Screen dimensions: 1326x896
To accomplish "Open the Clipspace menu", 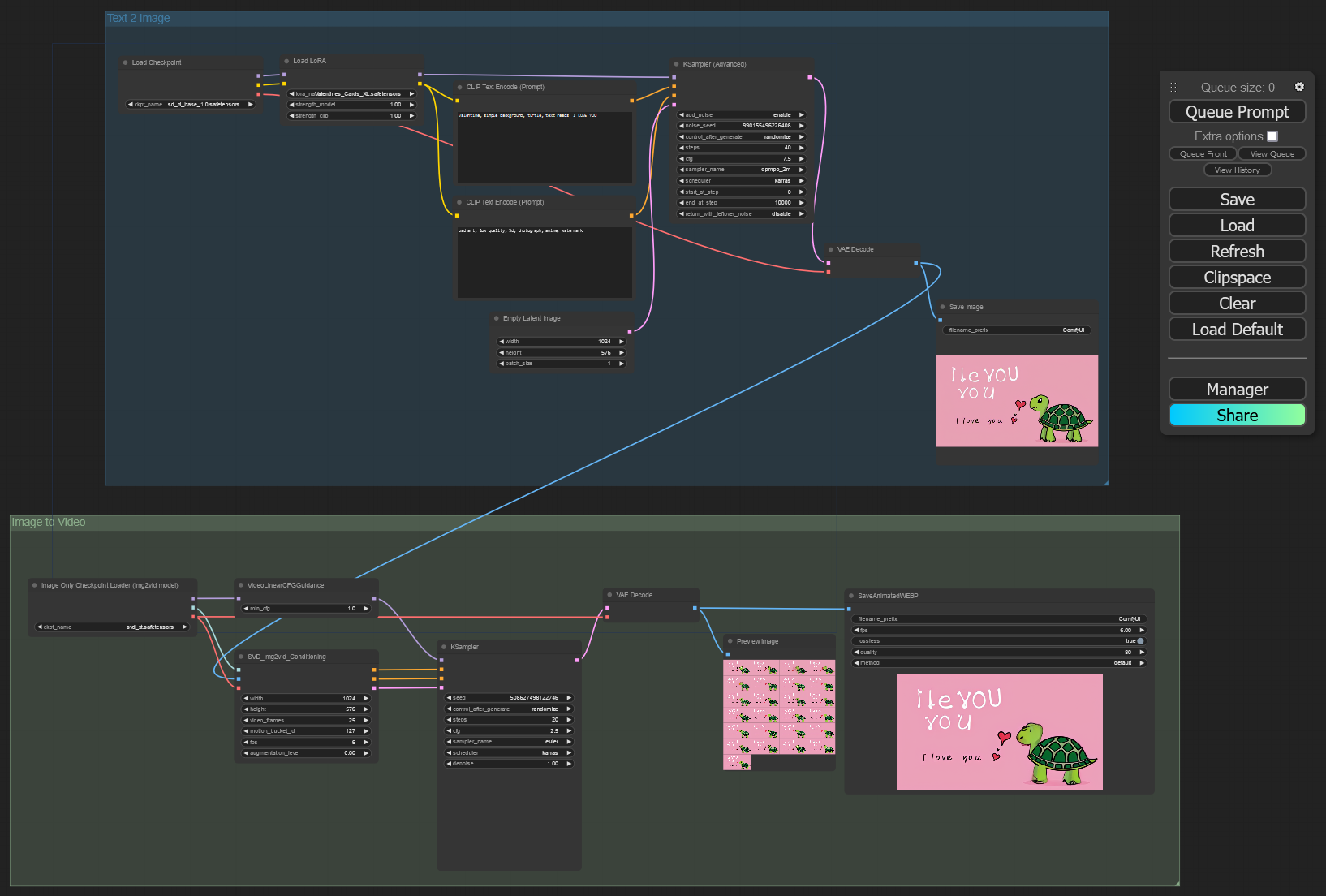I will click(x=1237, y=278).
